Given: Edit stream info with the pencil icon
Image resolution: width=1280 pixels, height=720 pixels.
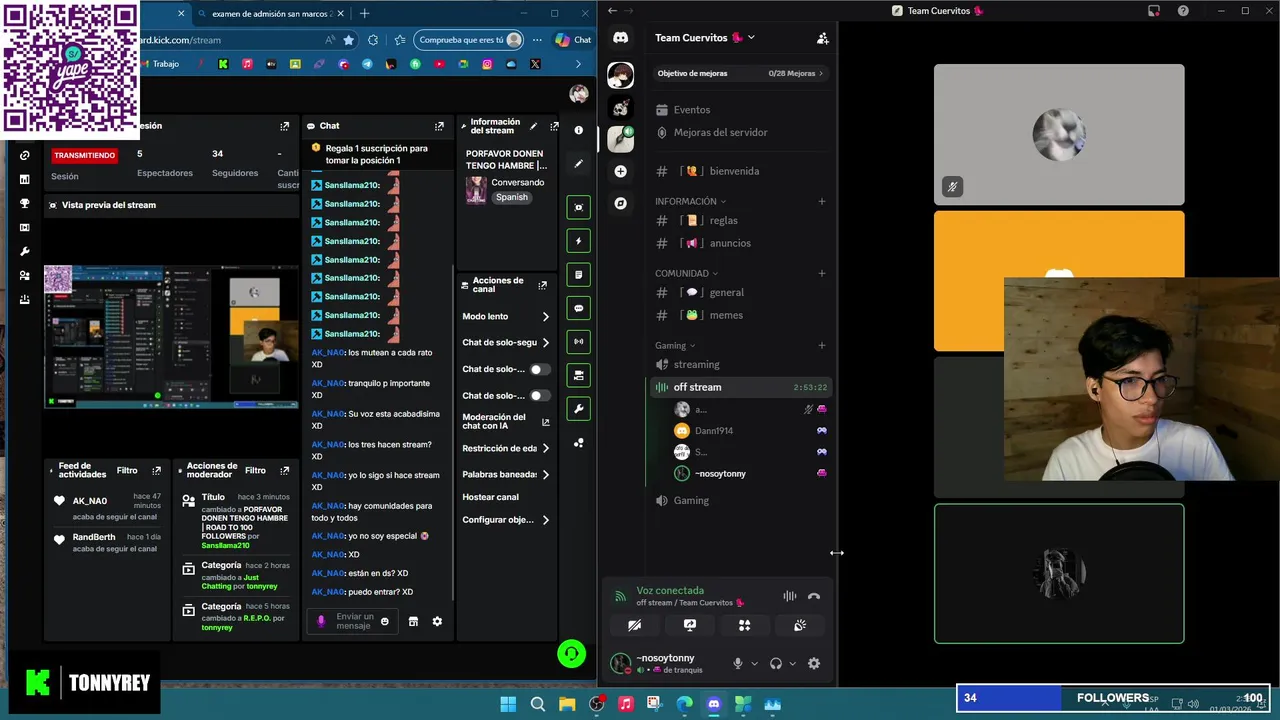Looking at the screenshot, I should pyautogui.click(x=533, y=126).
